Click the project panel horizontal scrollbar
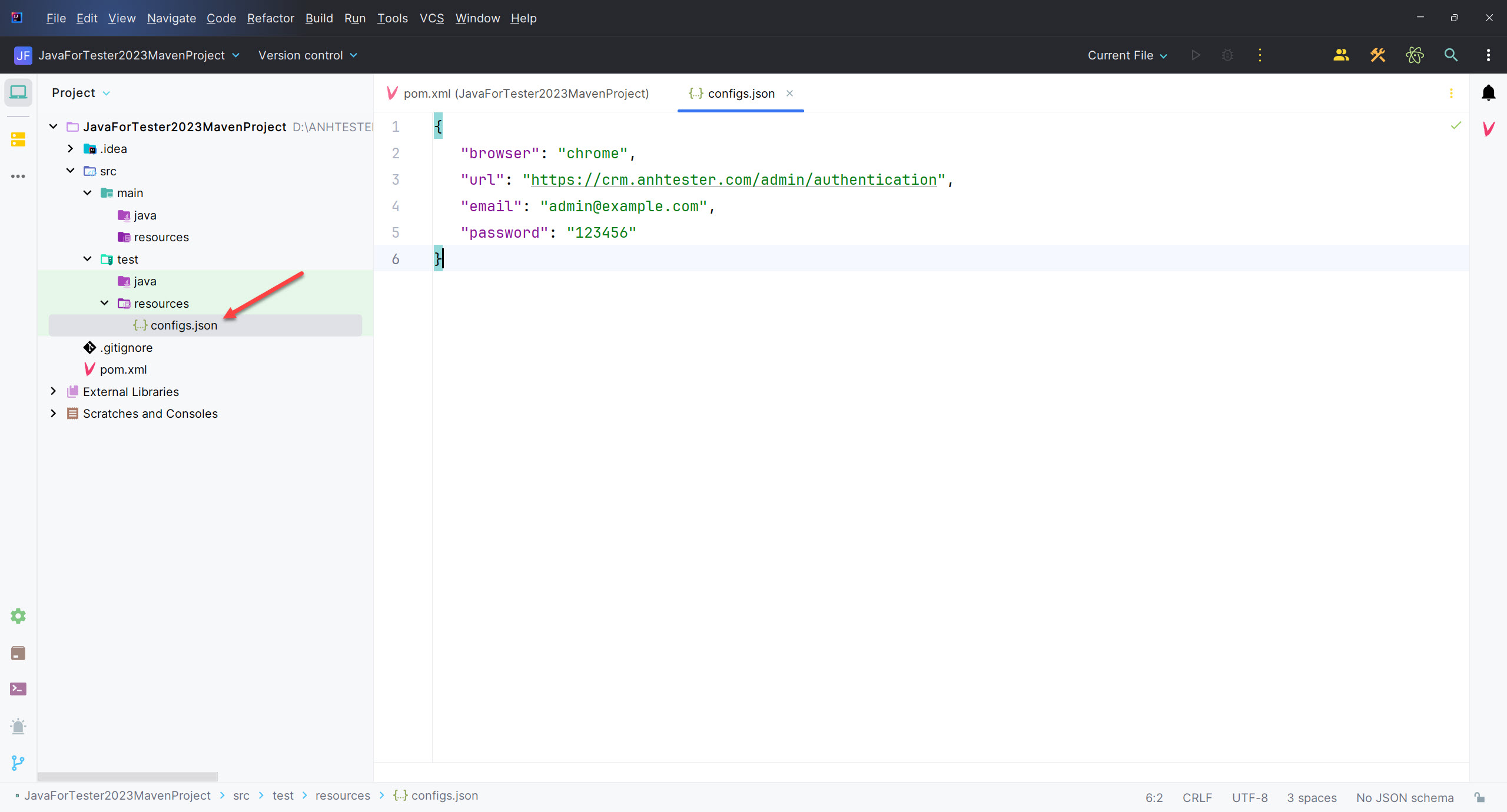 [x=128, y=776]
